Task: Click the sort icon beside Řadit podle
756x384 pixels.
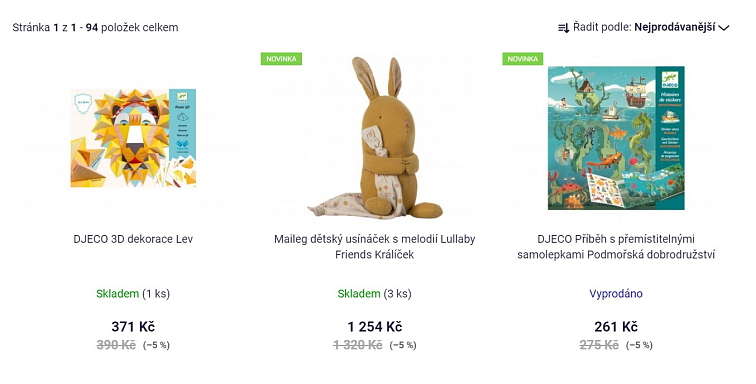Action: click(564, 28)
